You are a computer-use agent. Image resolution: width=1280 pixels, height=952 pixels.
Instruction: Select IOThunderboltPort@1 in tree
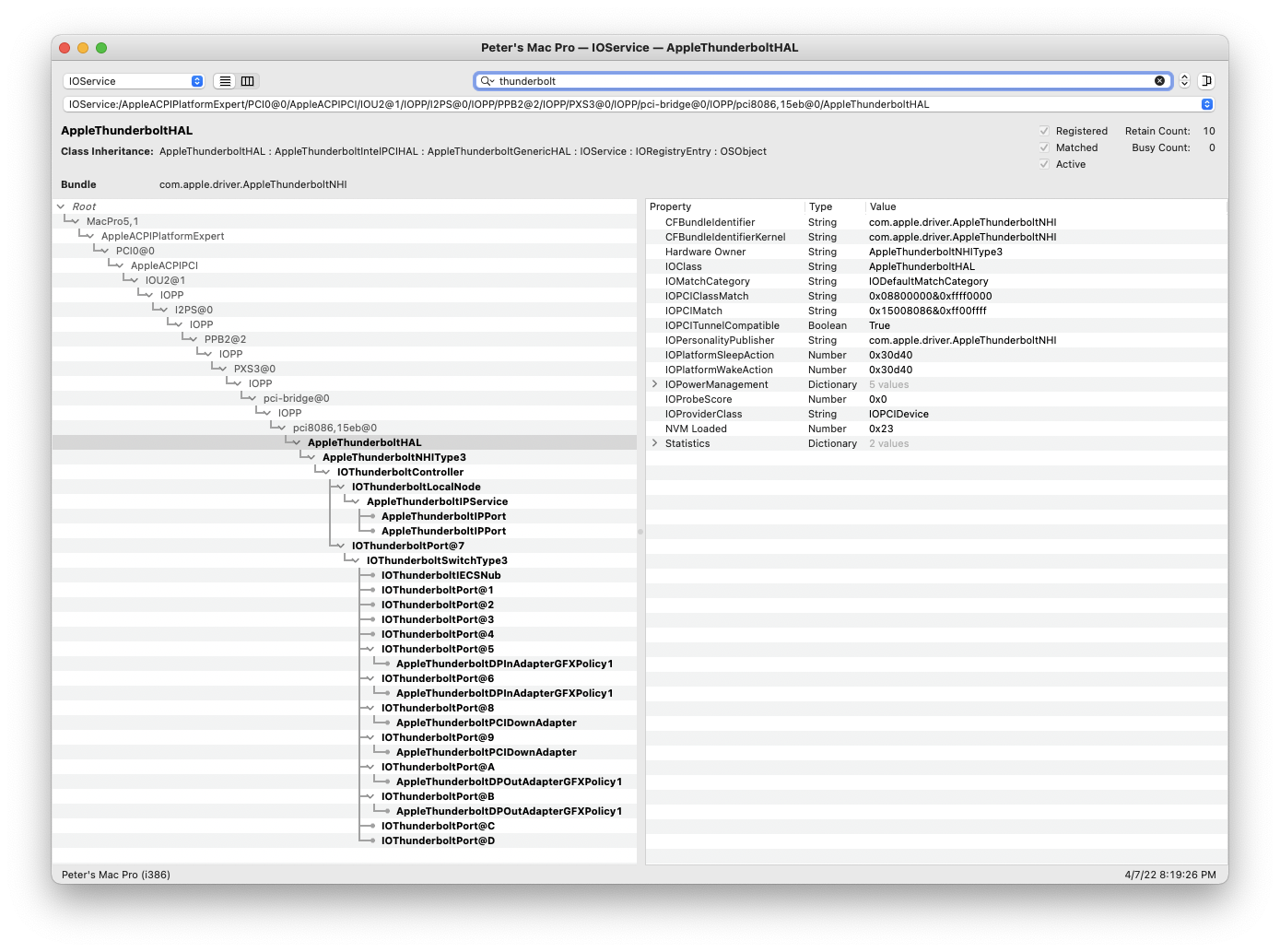pos(438,590)
